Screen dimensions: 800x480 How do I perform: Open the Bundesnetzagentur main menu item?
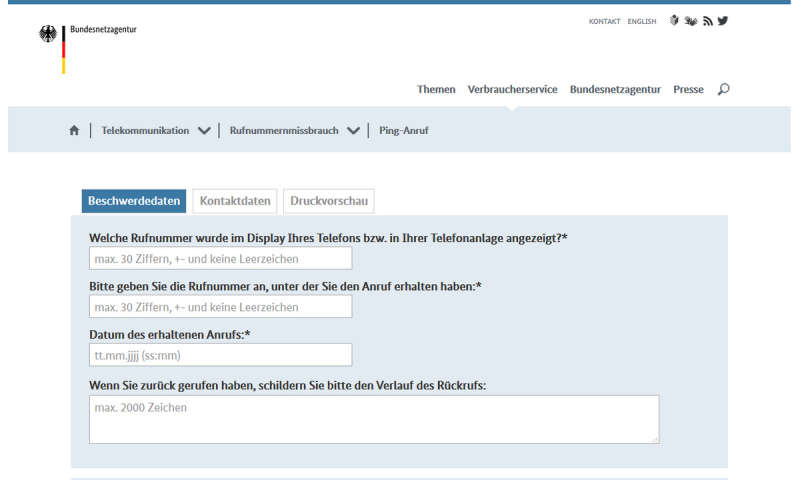tap(615, 89)
